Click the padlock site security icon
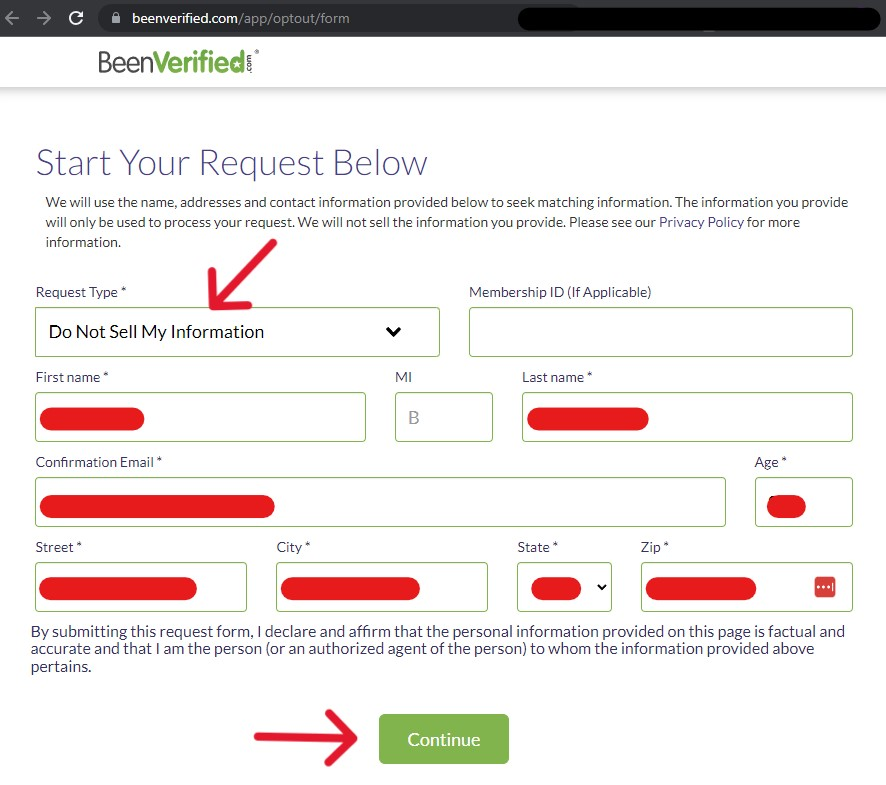This screenshot has height=785, width=886. tap(116, 18)
